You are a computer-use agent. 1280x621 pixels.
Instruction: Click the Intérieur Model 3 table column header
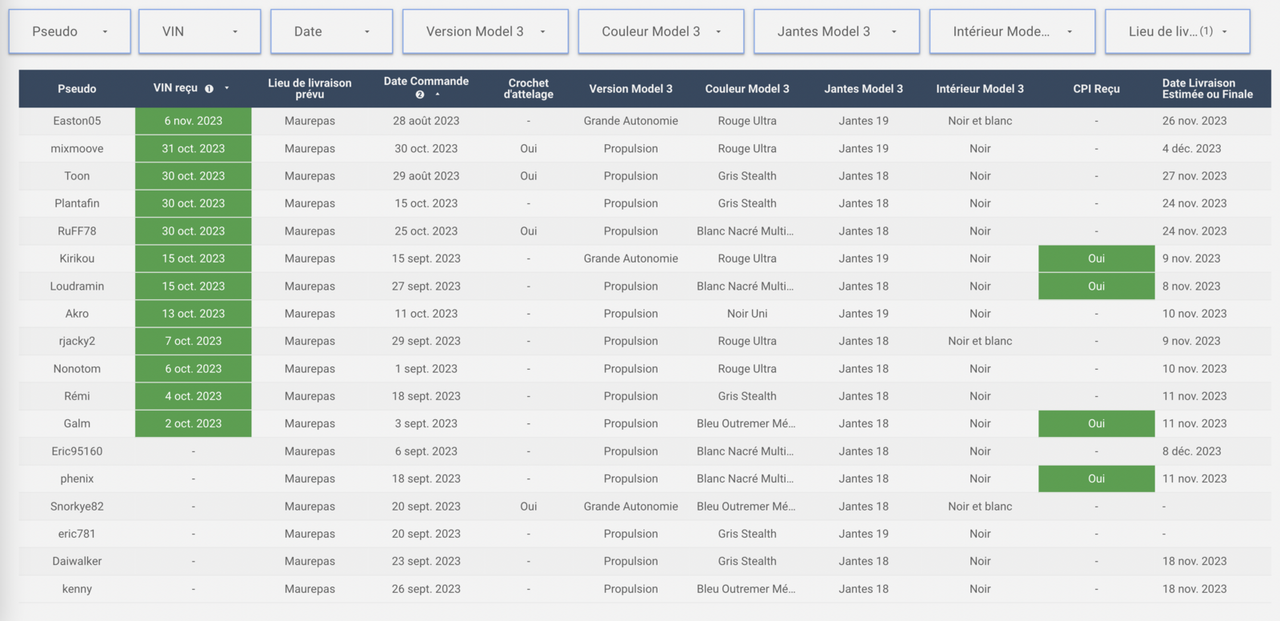[980, 89]
